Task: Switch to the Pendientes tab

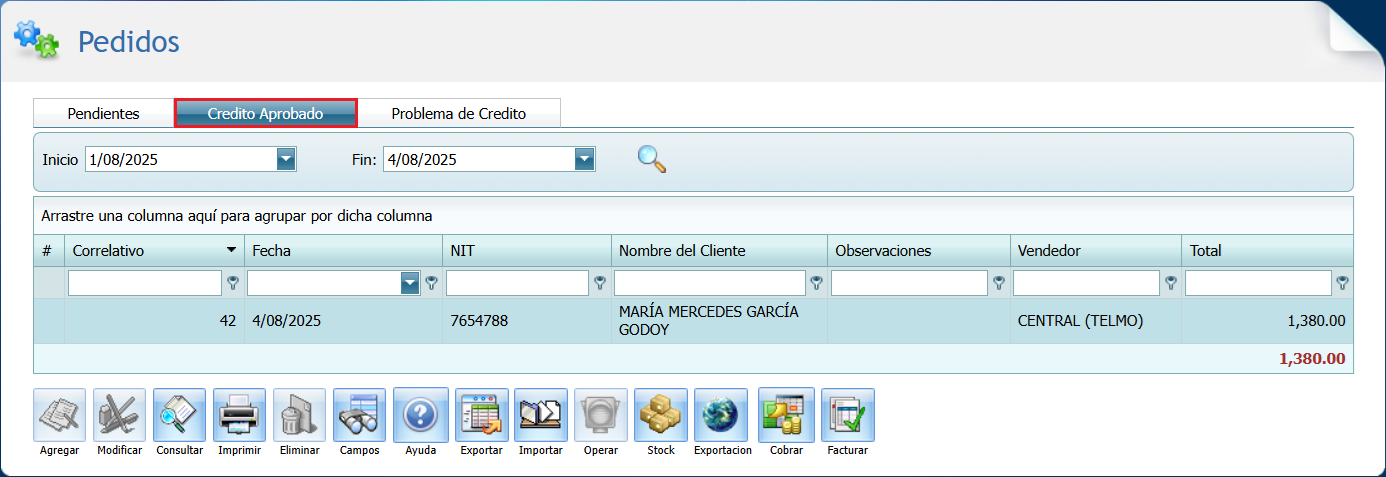Action: coord(104,113)
